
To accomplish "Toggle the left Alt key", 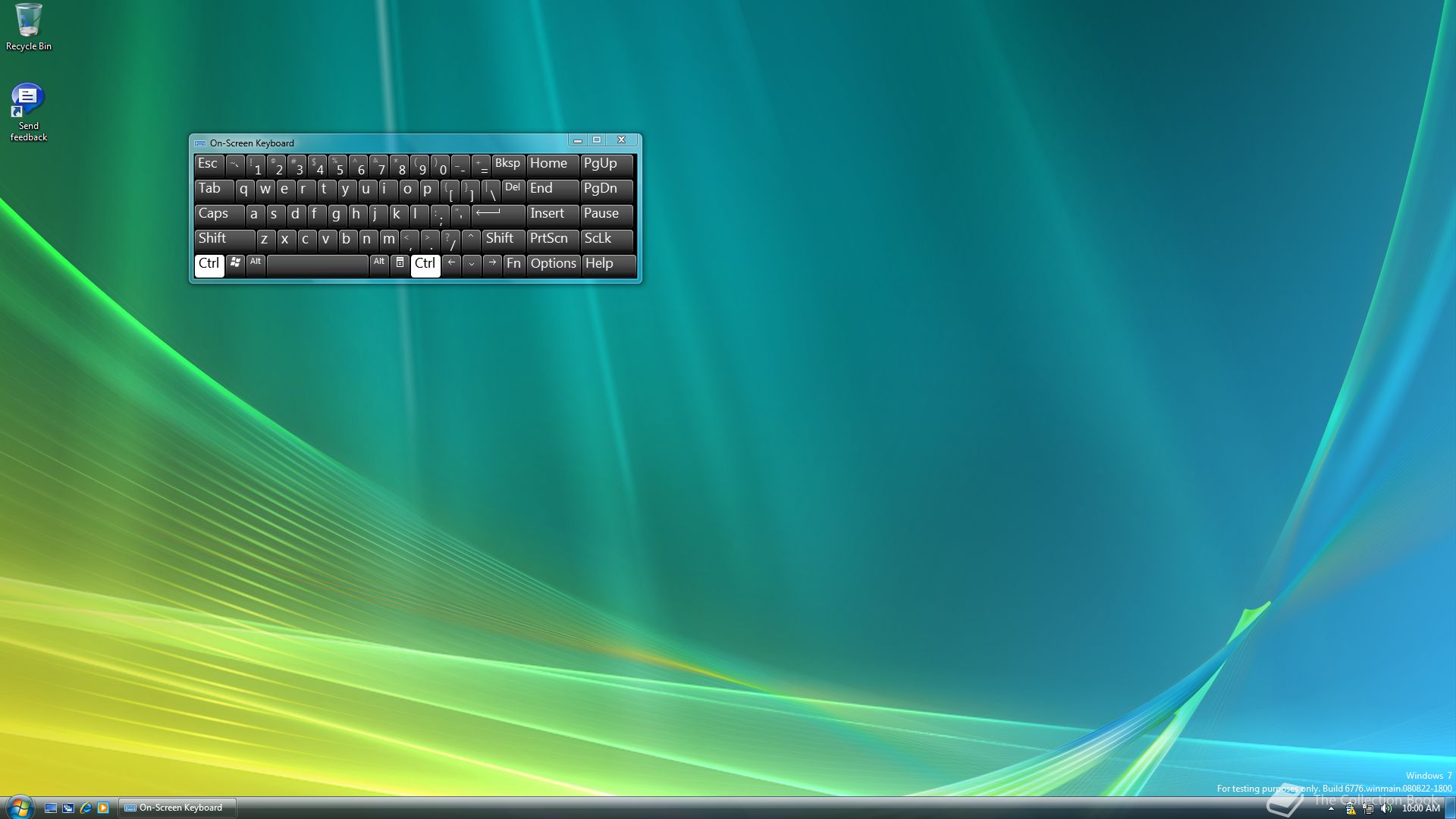I will tap(256, 265).
